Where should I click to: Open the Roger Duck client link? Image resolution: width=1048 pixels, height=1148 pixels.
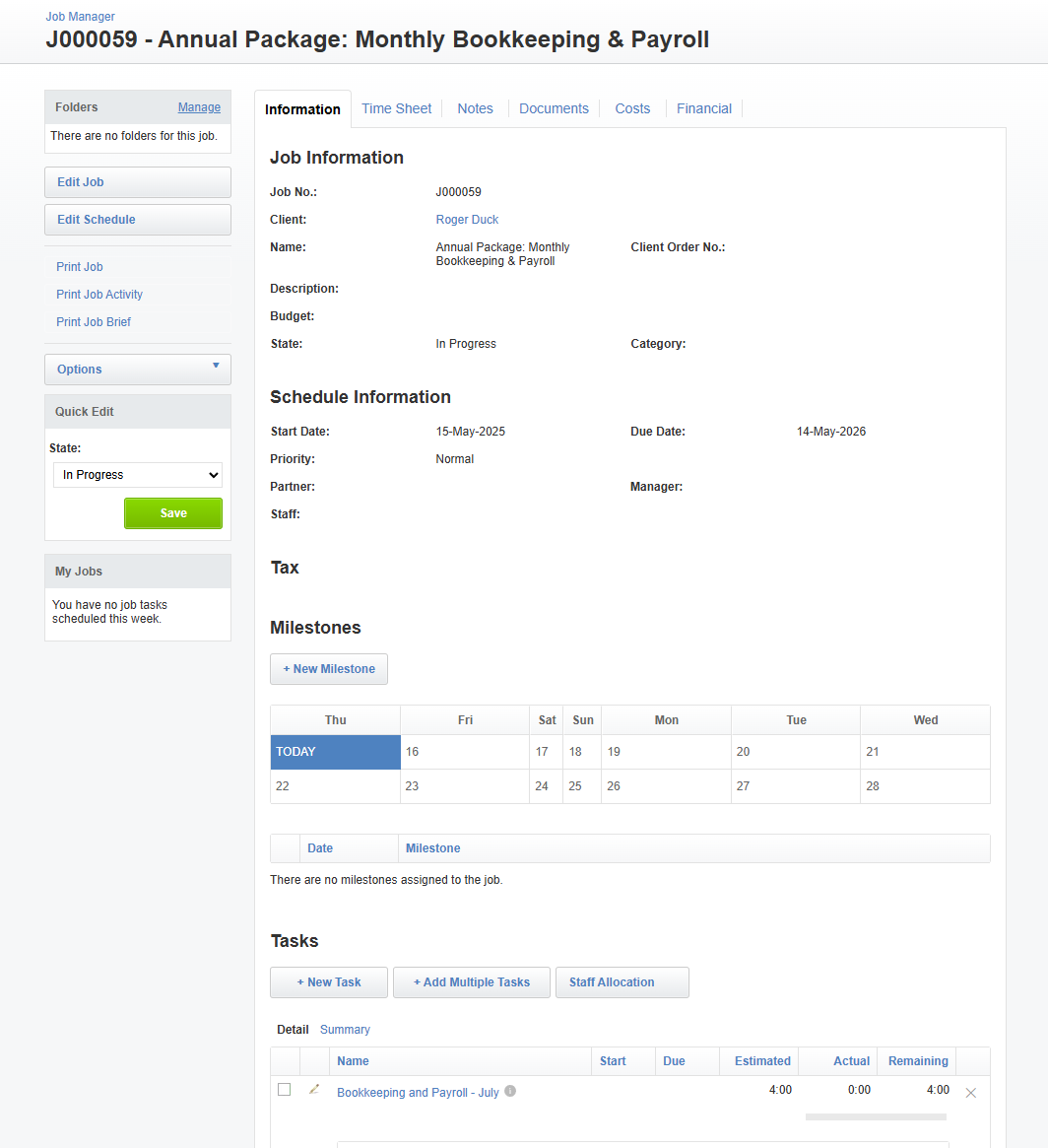467,220
